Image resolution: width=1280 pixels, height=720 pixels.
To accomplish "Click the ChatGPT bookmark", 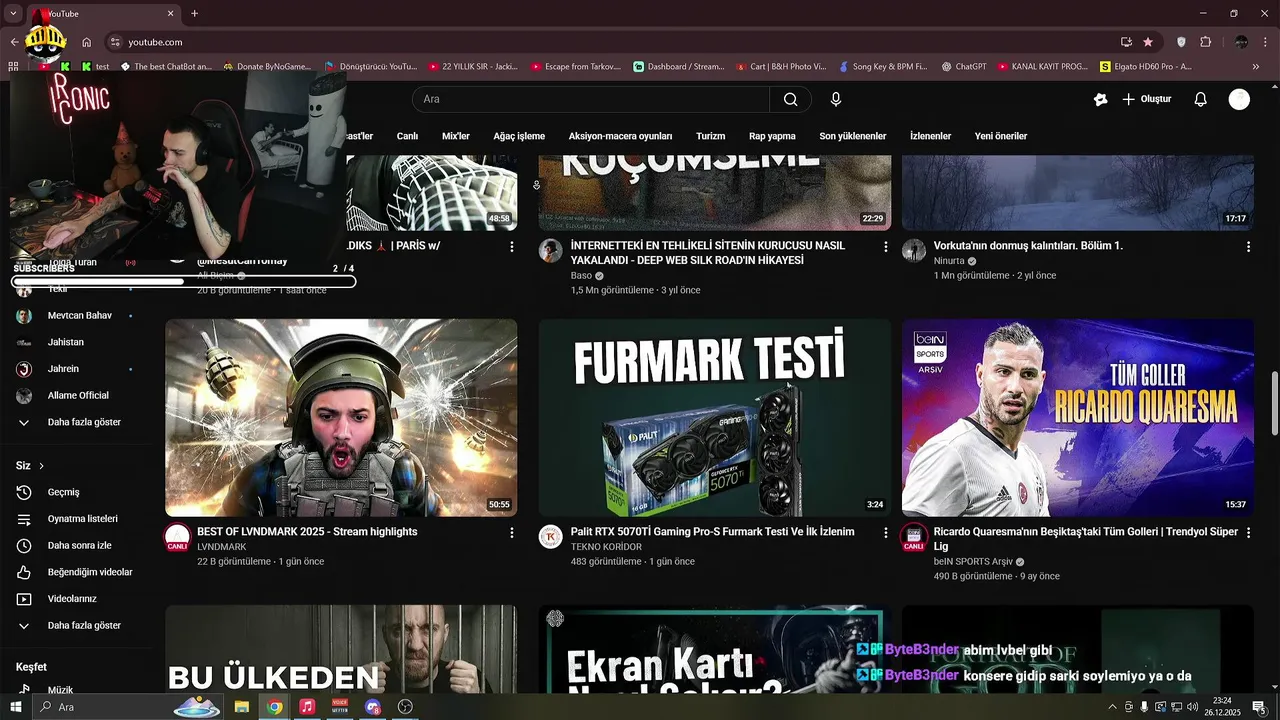I will click(x=964, y=67).
